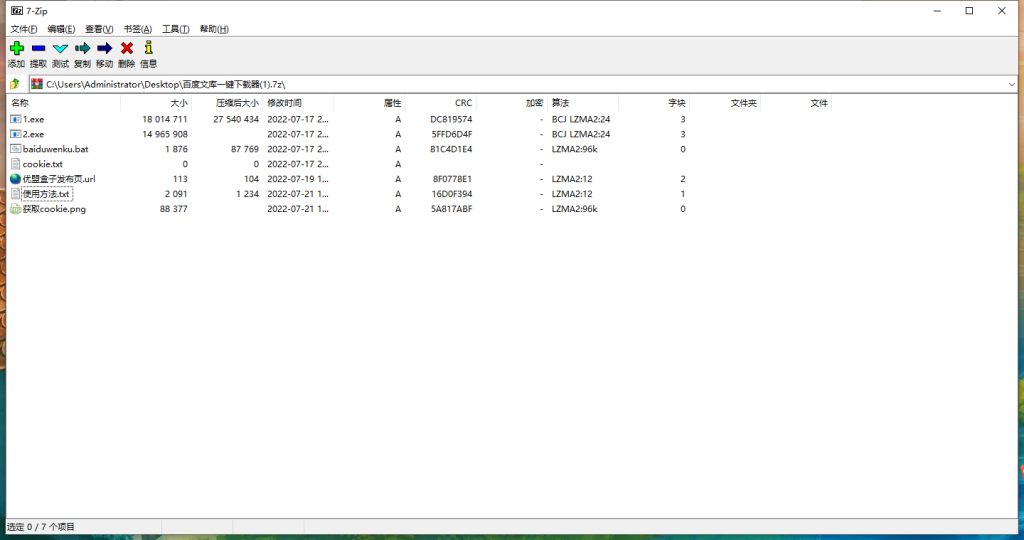Open the 书签(A) menu
1024x540 pixels.
click(137, 29)
